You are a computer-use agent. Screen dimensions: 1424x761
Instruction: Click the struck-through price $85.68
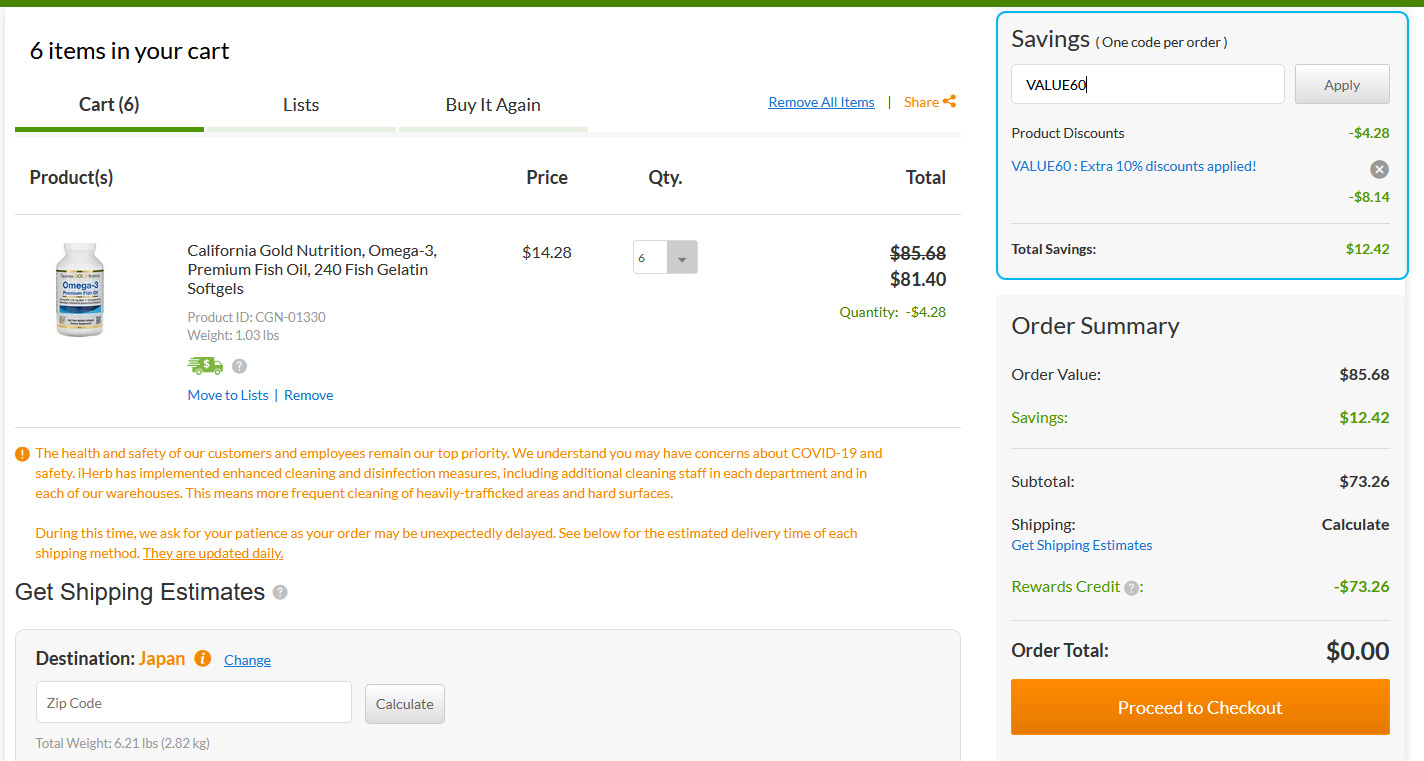(918, 253)
